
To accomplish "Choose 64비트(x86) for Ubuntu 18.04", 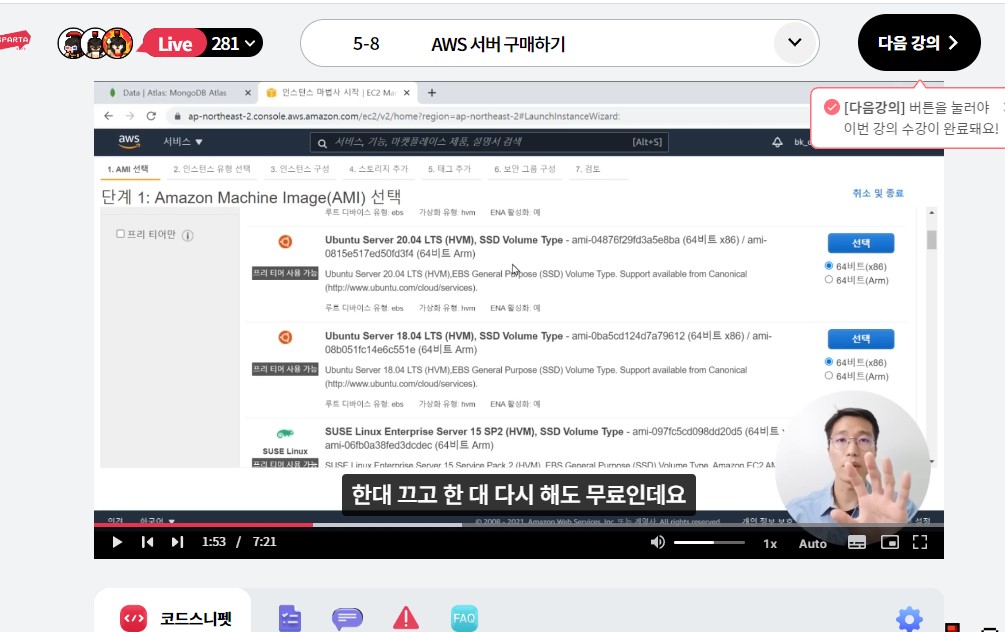I will tap(829, 362).
